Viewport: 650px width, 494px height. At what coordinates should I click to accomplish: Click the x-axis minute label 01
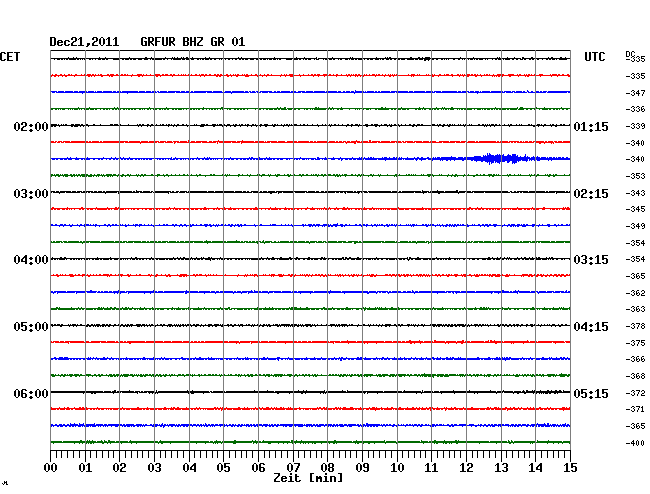(85, 467)
